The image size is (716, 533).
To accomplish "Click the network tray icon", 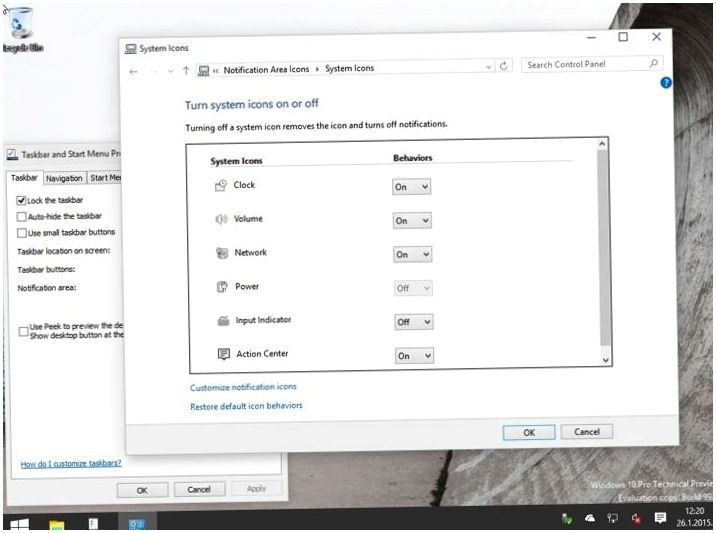I will (x=612, y=518).
